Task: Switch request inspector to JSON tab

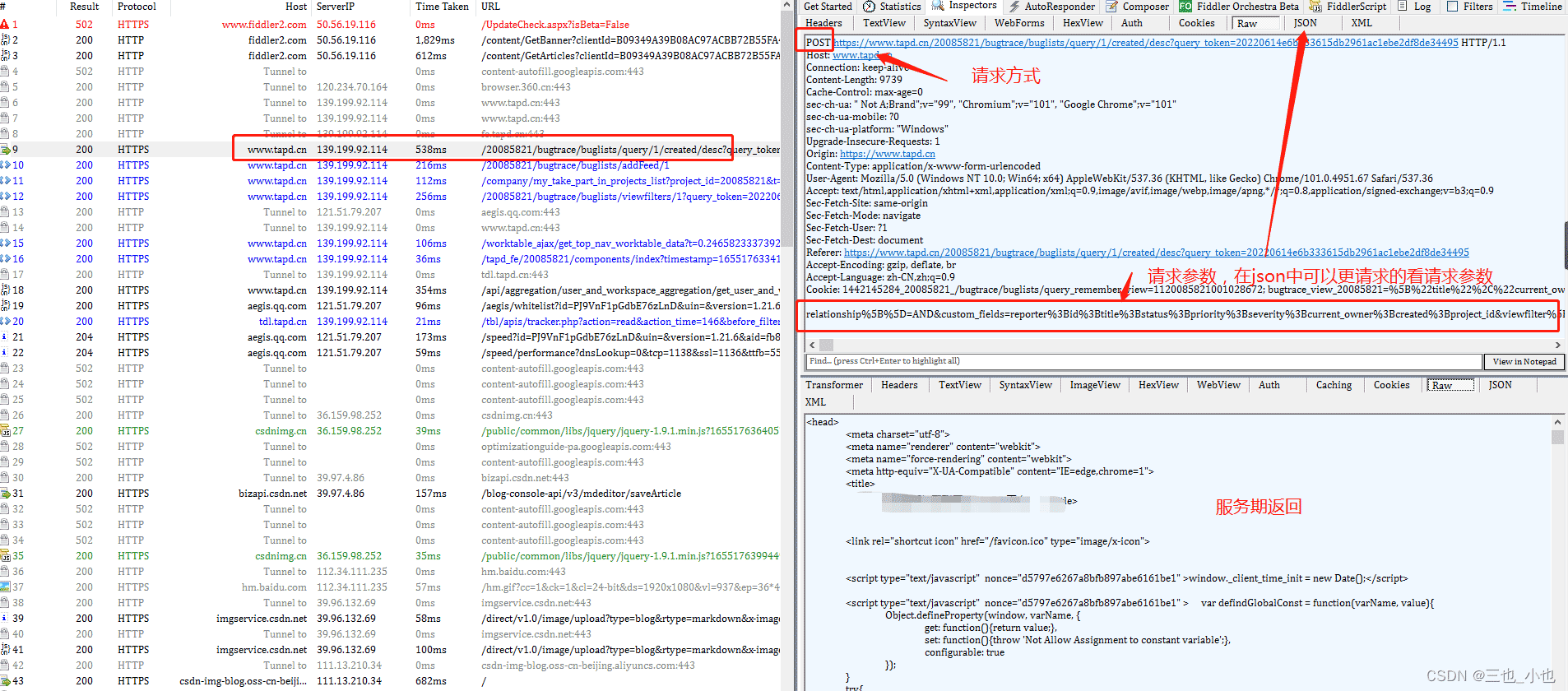Action: (1305, 23)
